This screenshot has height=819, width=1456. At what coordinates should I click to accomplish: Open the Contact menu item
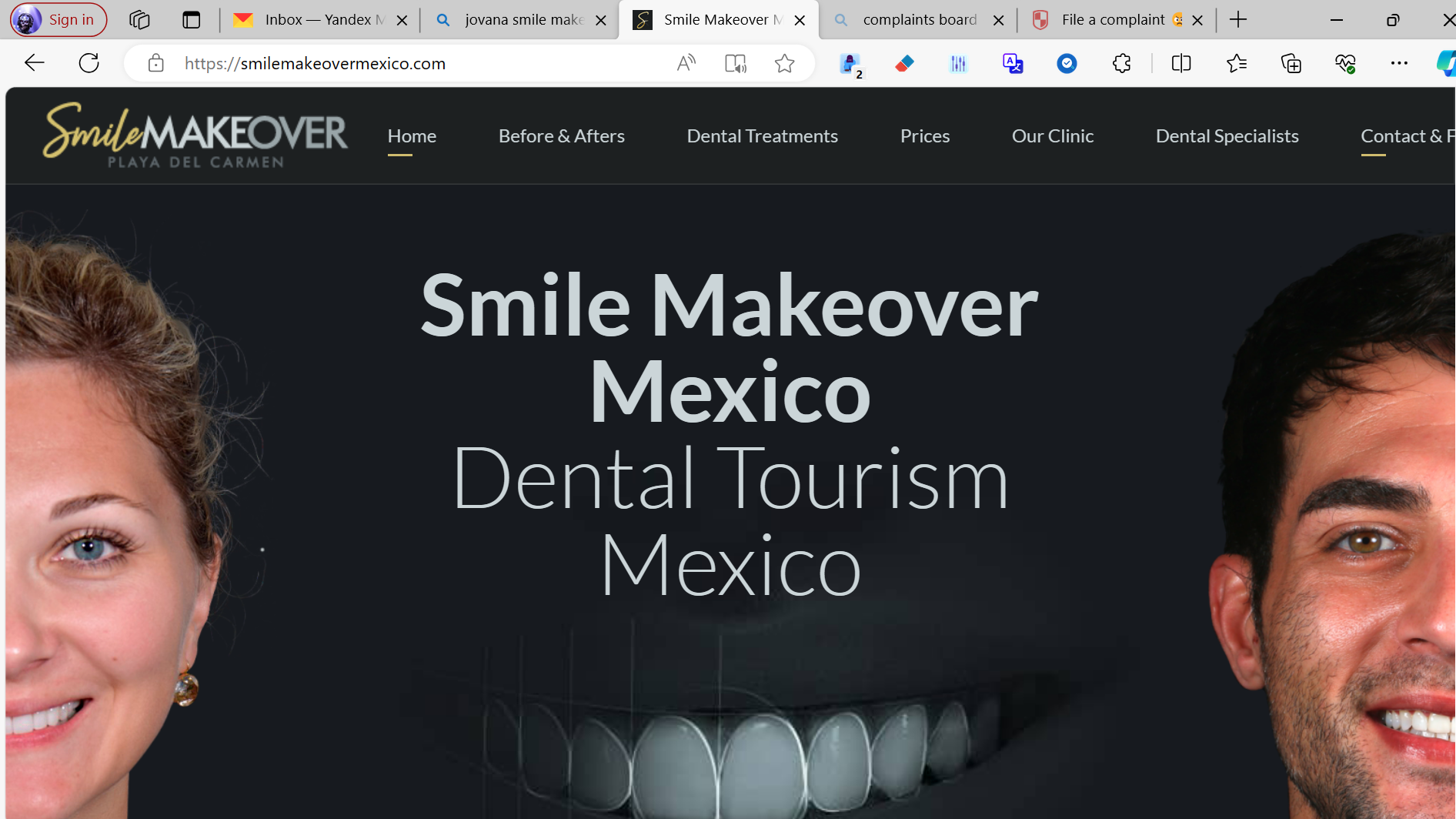pyautogui.click(x=1407, y=136)
